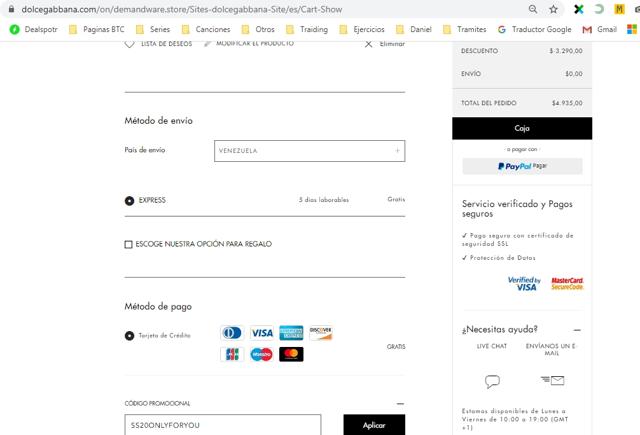Open the Gmail bookmark
Screen dimensions: 640x435
(599, 29)
